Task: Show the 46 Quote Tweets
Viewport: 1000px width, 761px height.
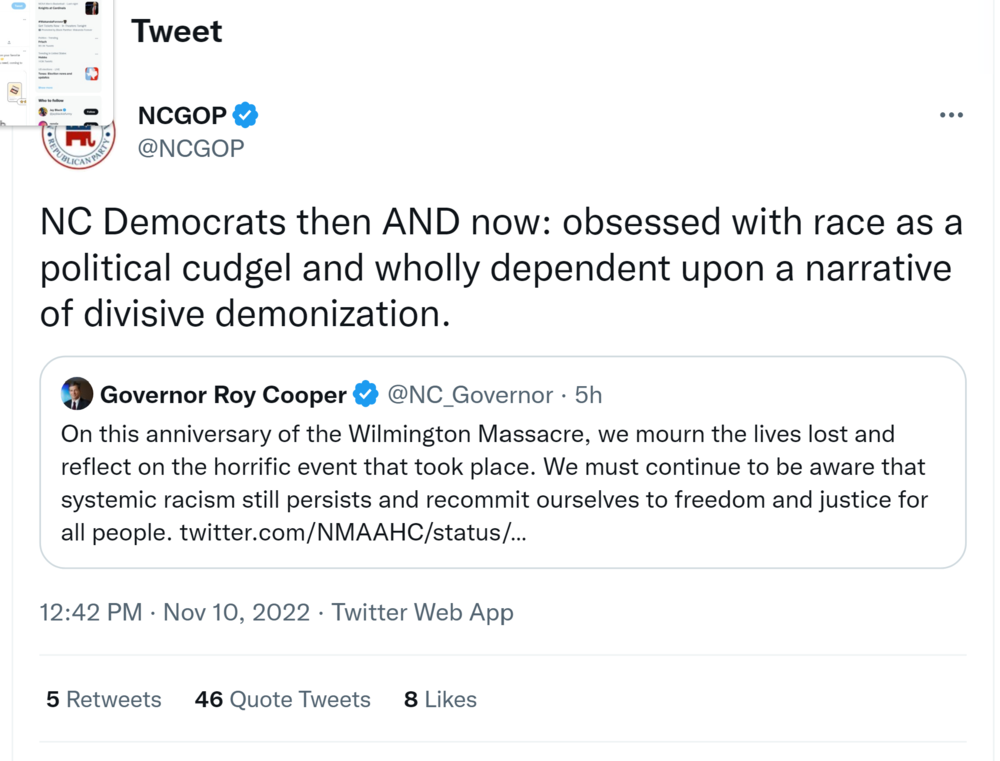Action: (283, 699)
